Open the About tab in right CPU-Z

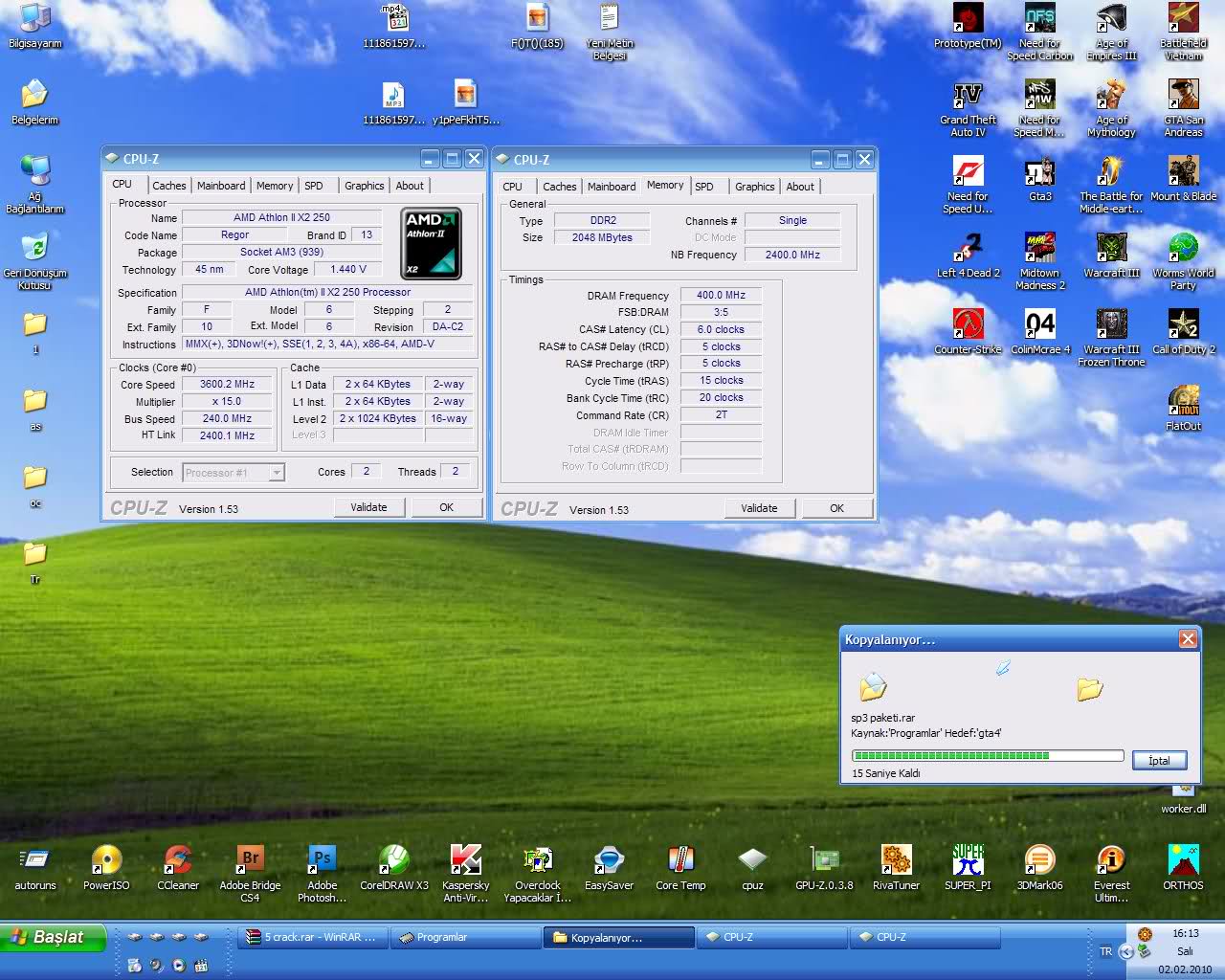[800, 187]
